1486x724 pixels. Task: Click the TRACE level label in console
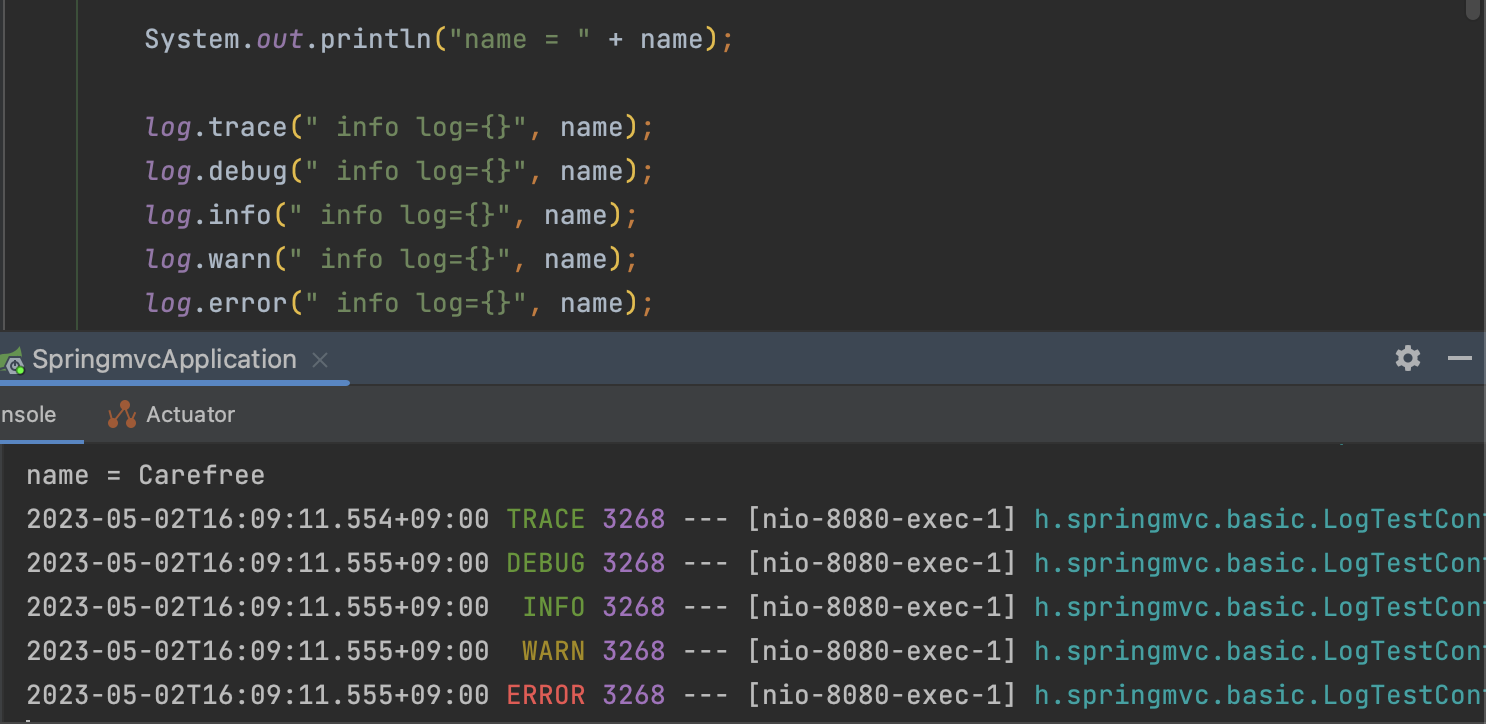(x=545, y=519)
